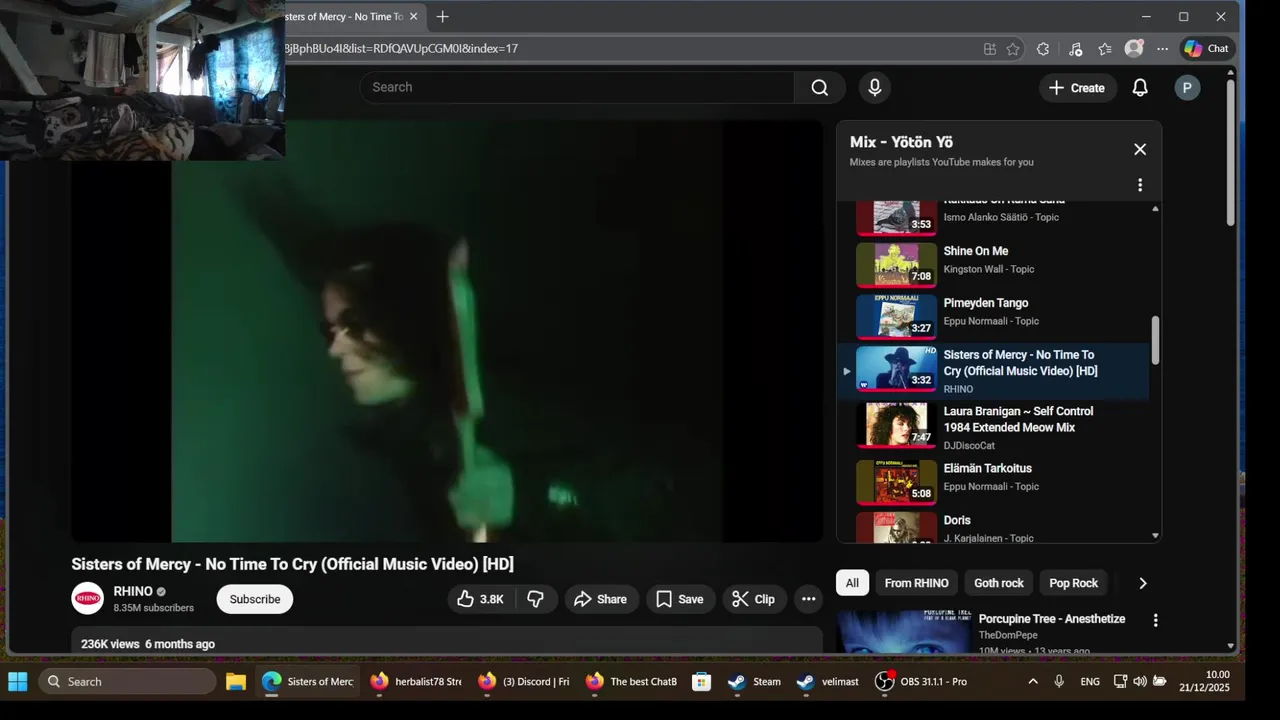Switch to 'The best ChatB' Firefox window
The image size is (1280, 720).
(632, 682)
